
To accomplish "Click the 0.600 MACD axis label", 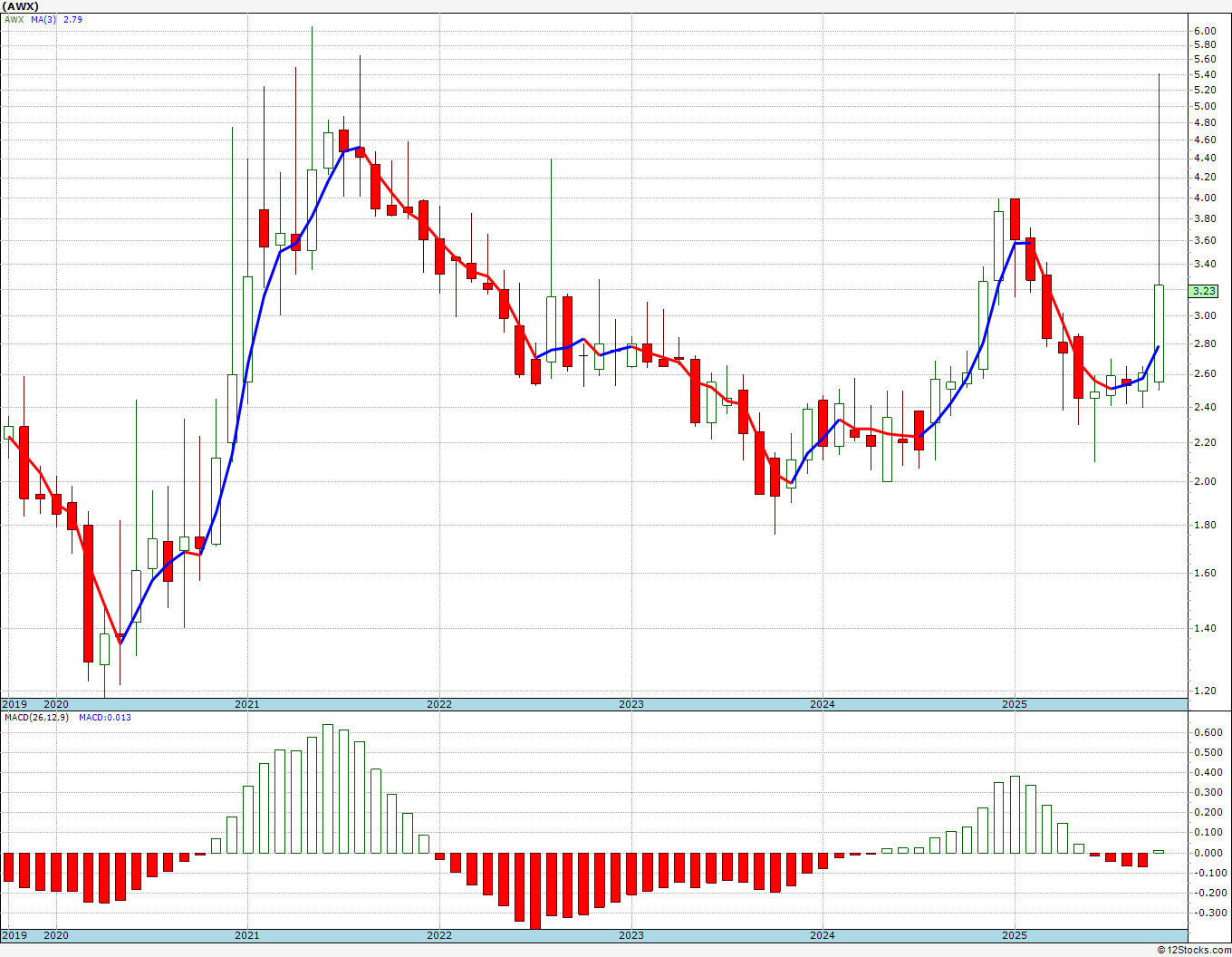I will (1207, 733).
